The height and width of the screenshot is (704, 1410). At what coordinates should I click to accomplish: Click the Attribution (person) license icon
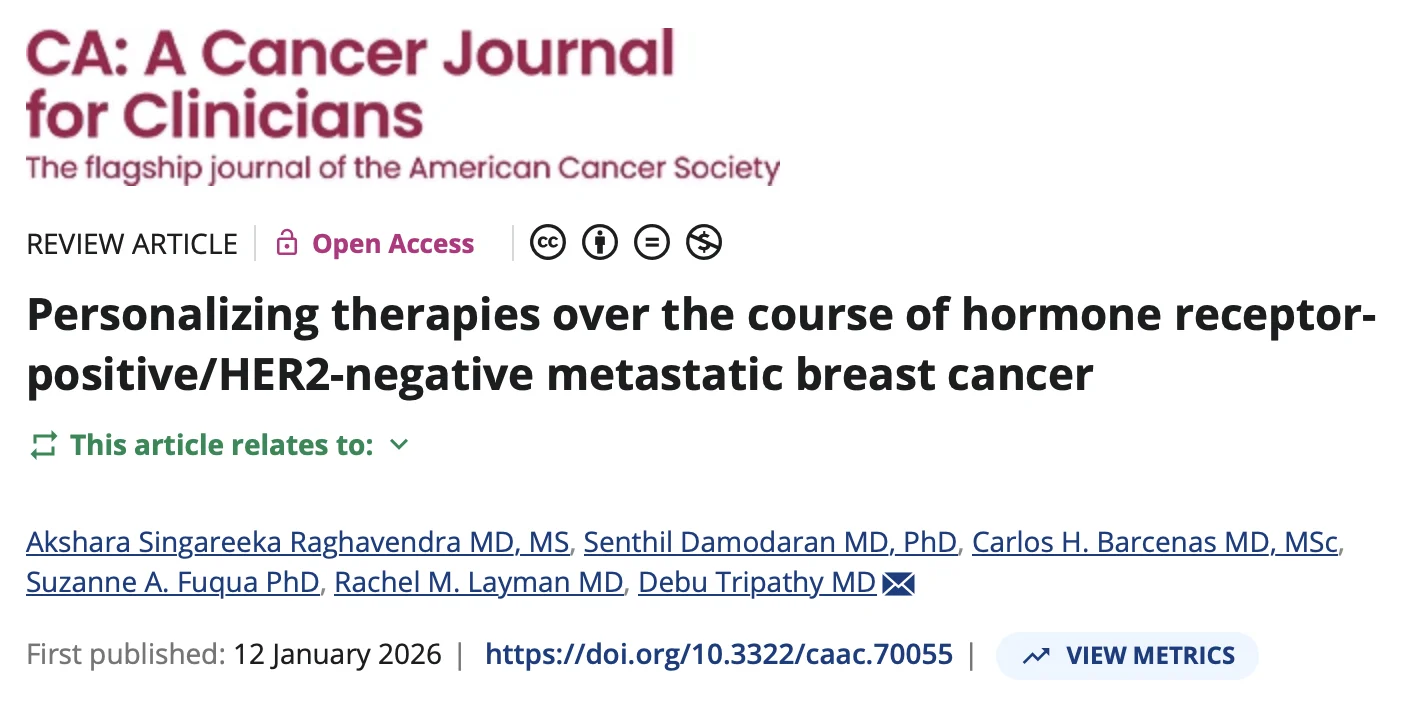click(599, 242)
